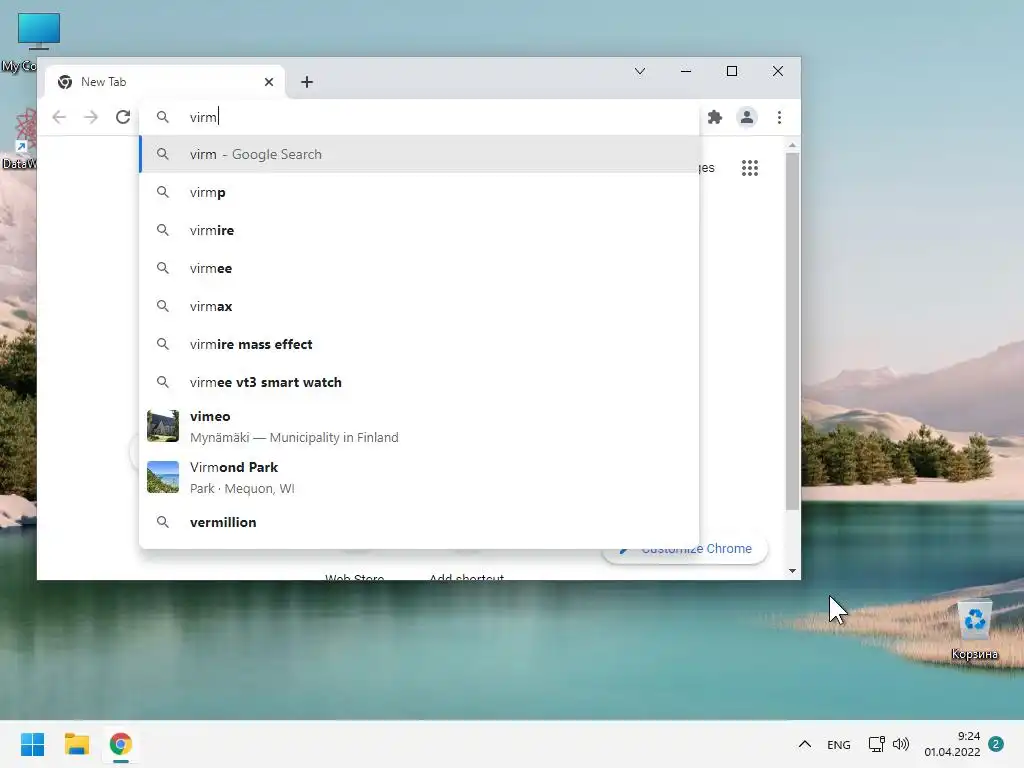The width and height of the screenshot is (1024, 768).
Task: Select 'virmee vt3 smart watch' suggestion
Action: (x=419, y=381)
